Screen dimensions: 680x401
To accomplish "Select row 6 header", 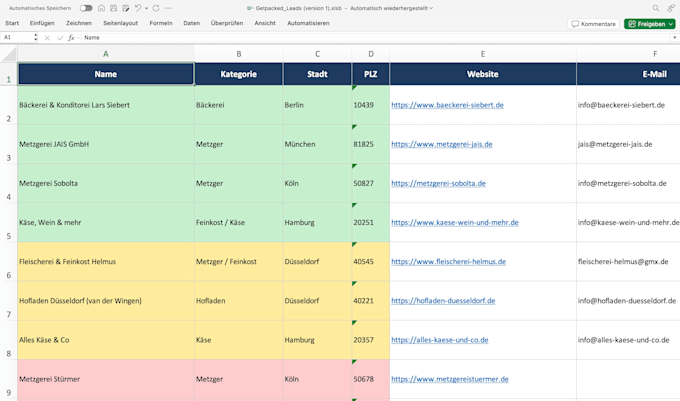I will pyautogui.click(x=9, y=261).
